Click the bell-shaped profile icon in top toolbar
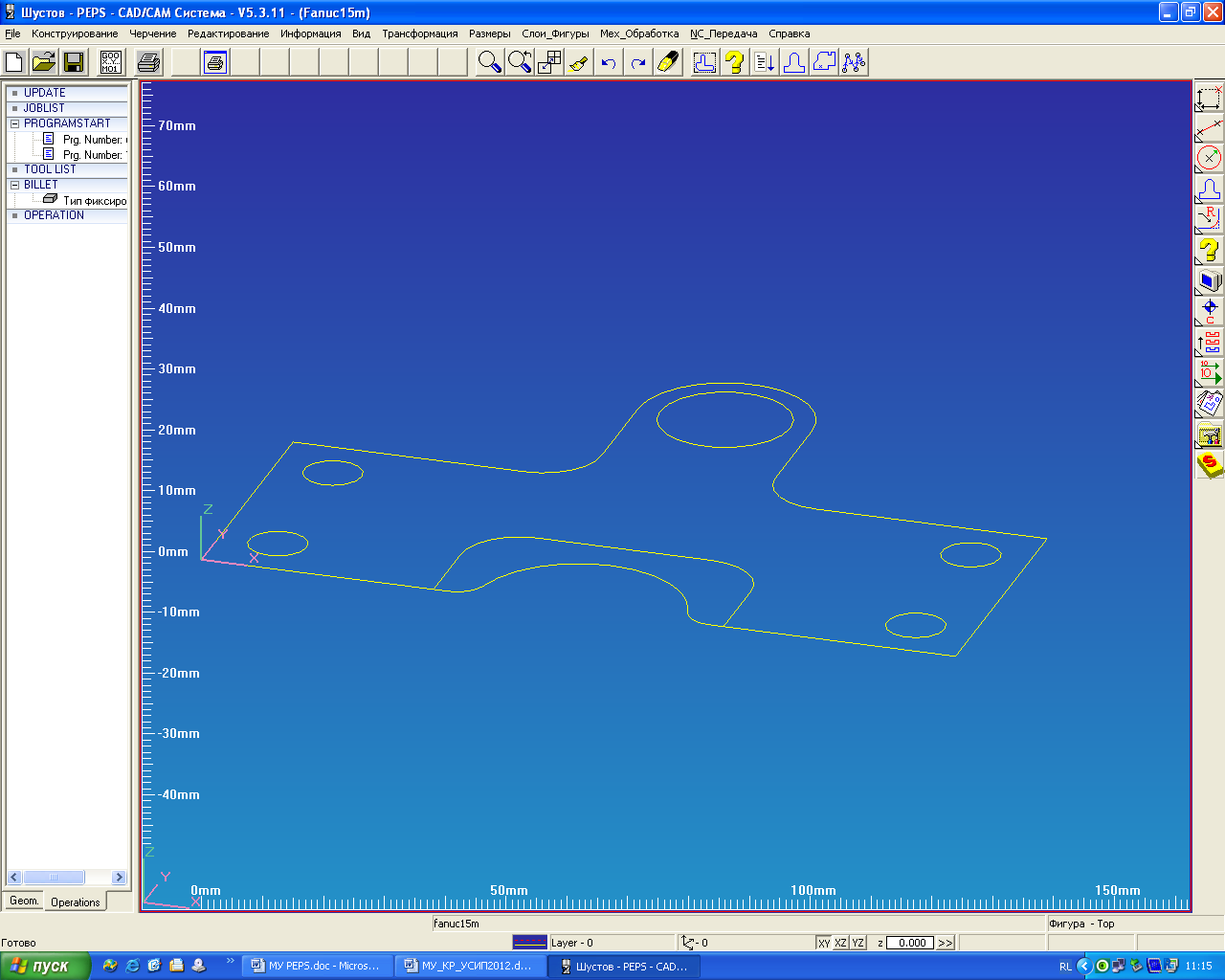The height and width of the screenshot is (980, 1225). 793,62
